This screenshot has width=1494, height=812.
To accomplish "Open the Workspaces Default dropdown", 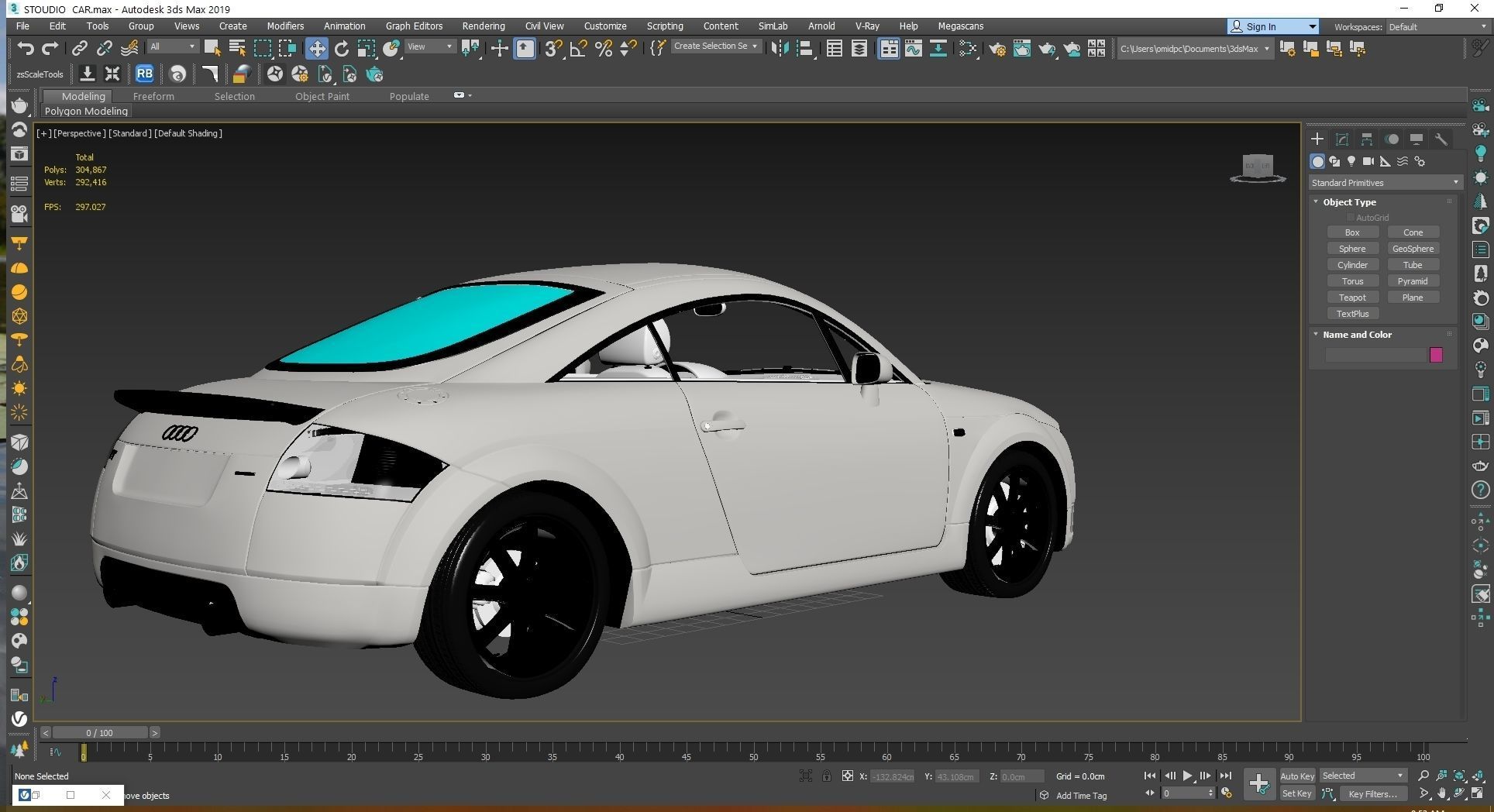I will pos(1437,26).
